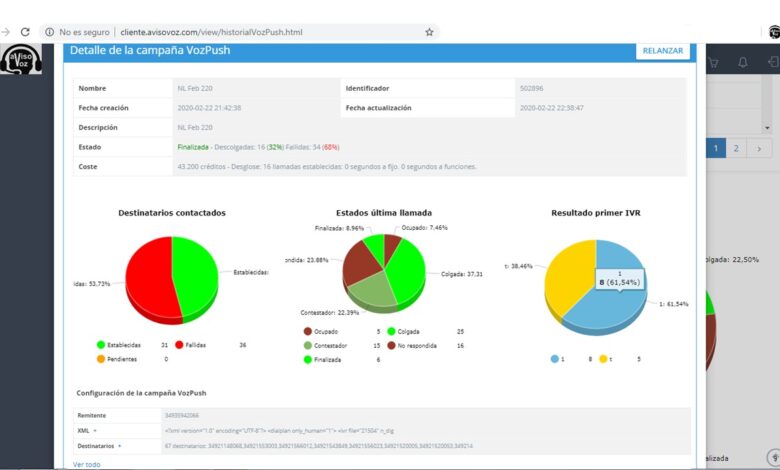The width and height of the screenshot is (780, 470).
Task: Open the 'Ver todo' link
Action: (87, 465)
